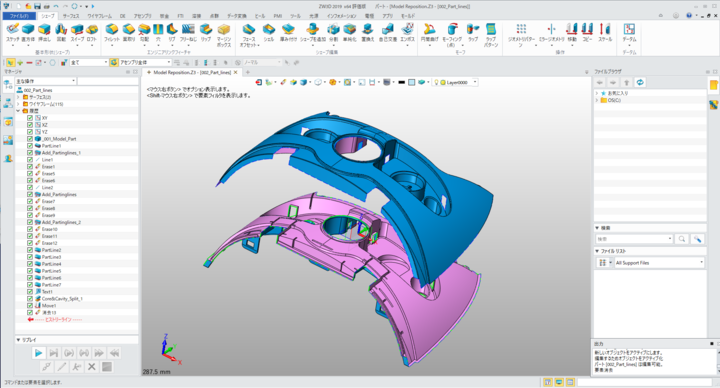Image resolution: width=720 pixels, height=388 pixels.
Task: Select the スケール (Scale) tool
Action: (x=605, y=33)
